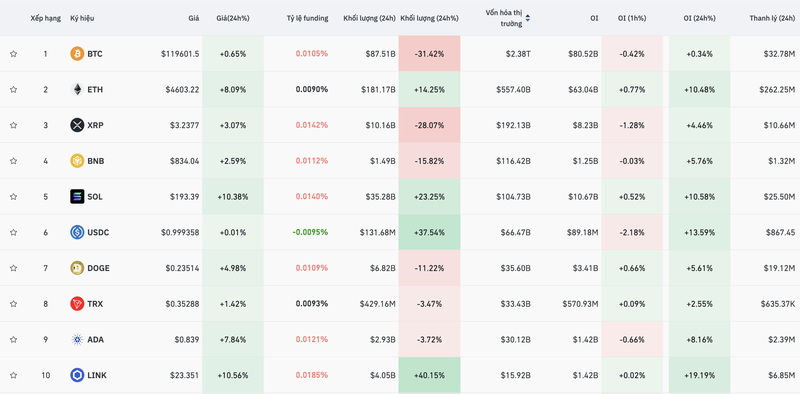Sort by Vốn hóa thị trường arrows
Viewport: 800px width, 394px height.
click(528, 18)
